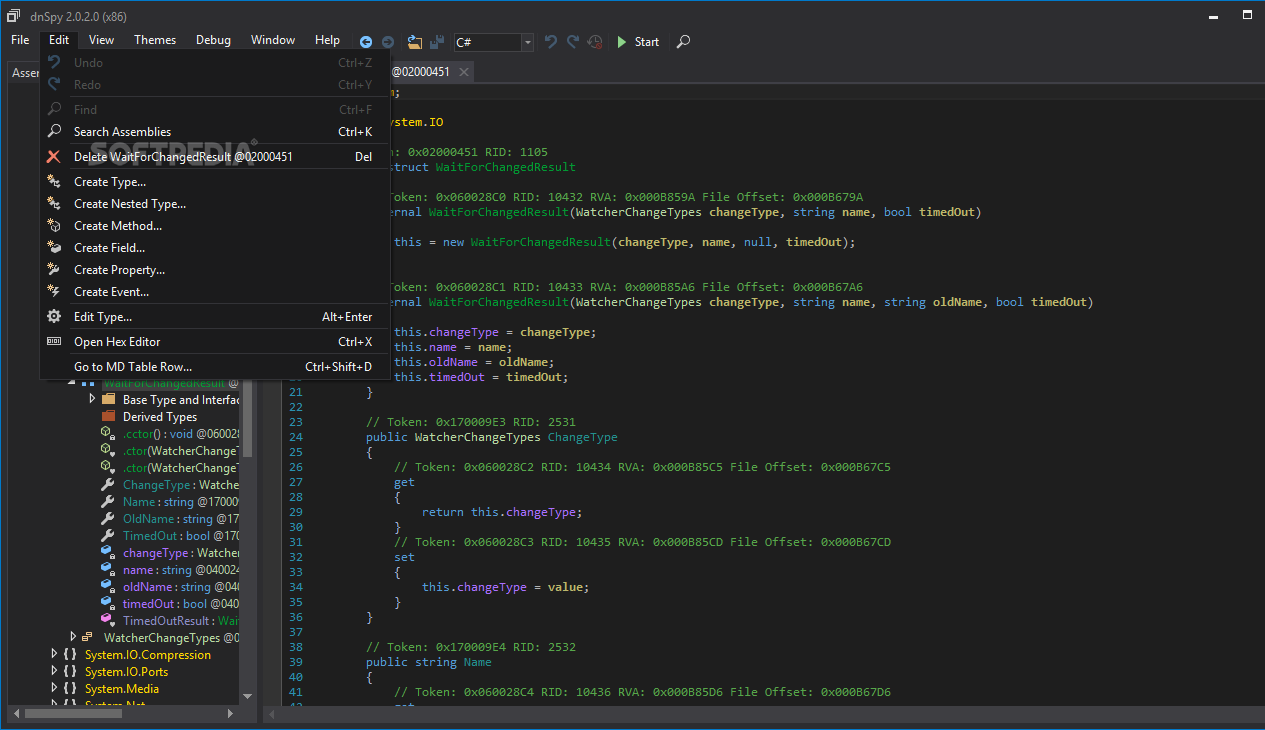
Task: Choose Delete WaitForChangedResult @02000451
Action: click(214, 157)
